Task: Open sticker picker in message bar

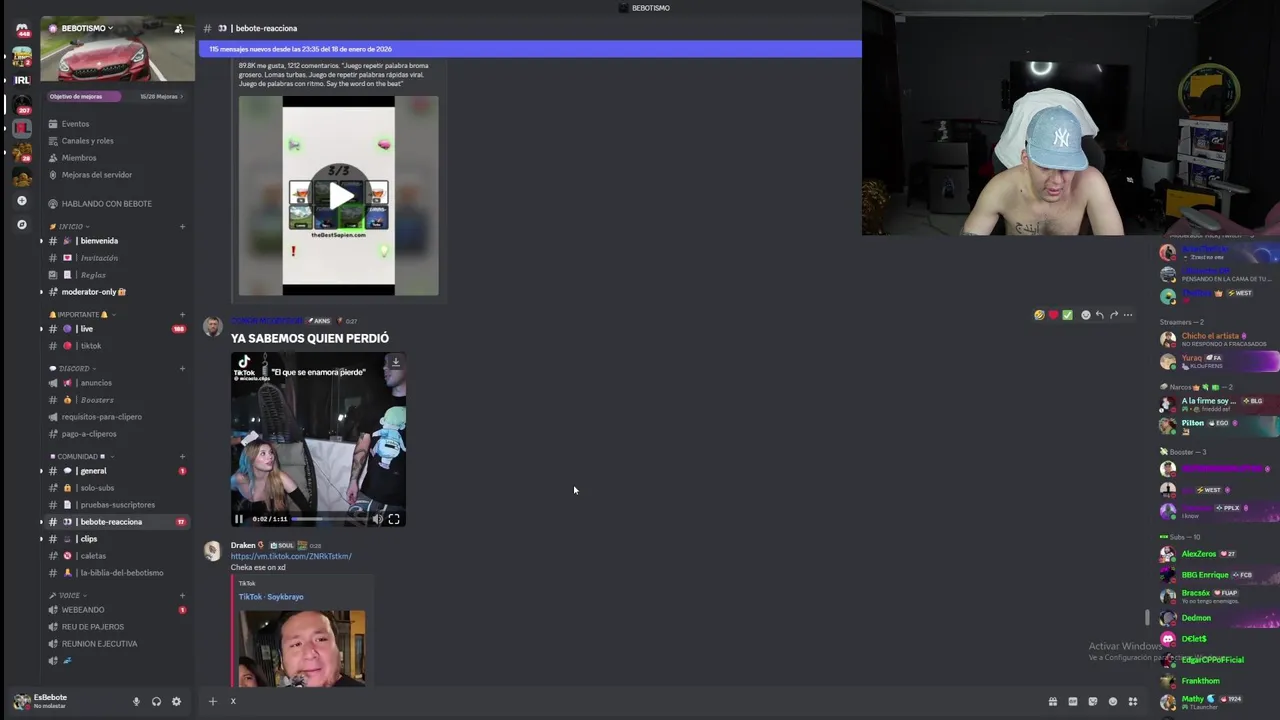Action: pyautogui.click(x=1092, y=702)
